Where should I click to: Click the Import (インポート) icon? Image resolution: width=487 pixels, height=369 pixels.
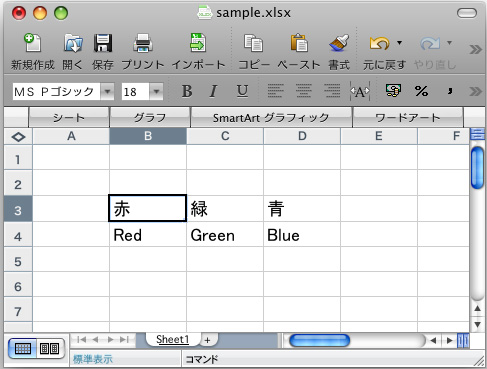tap(198, 43)
